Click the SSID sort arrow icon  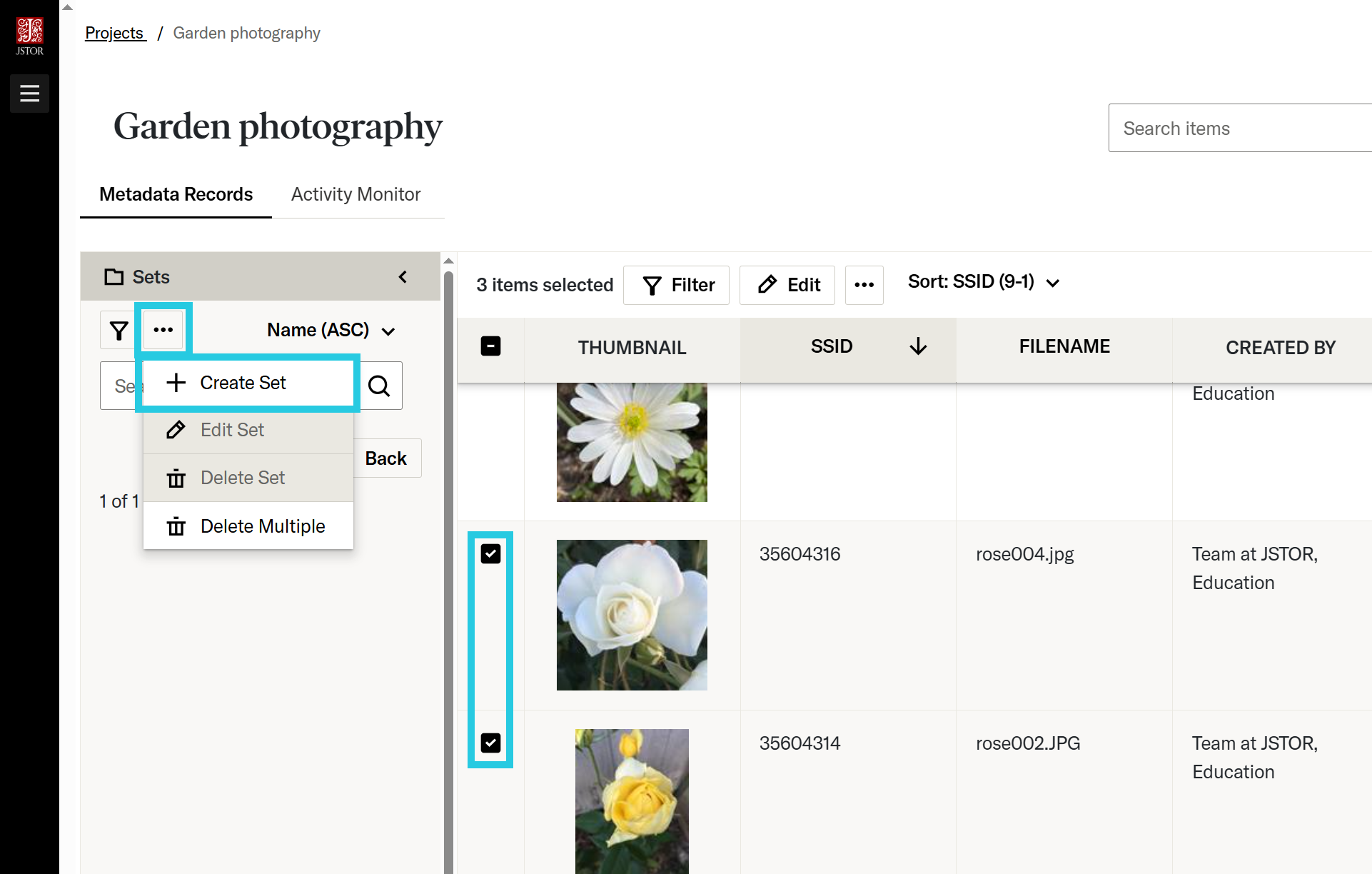919,347
